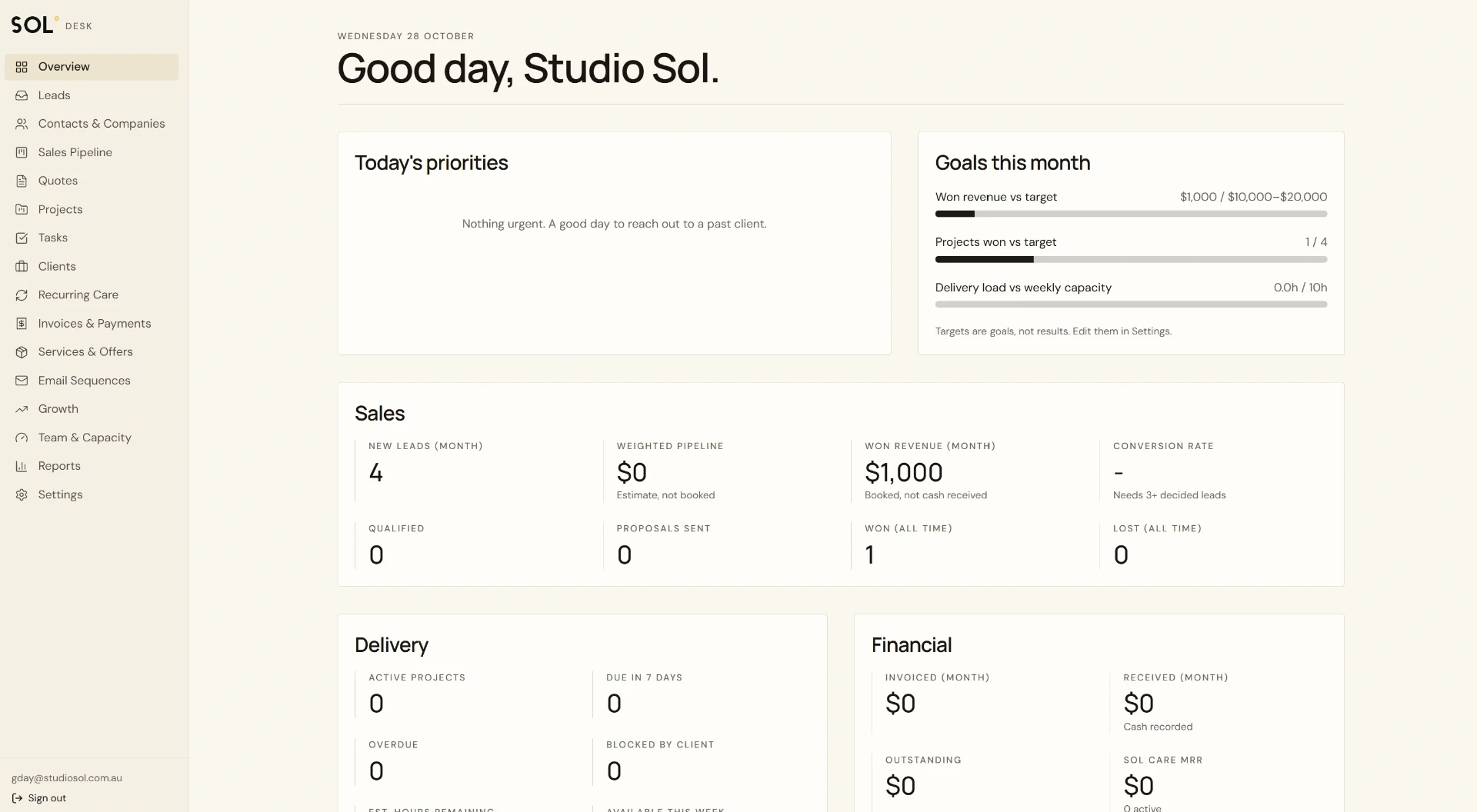Click 'Targets are goals, not results' note
Viewport: 1477px width, 812px height.
(x=1053, y=331)
